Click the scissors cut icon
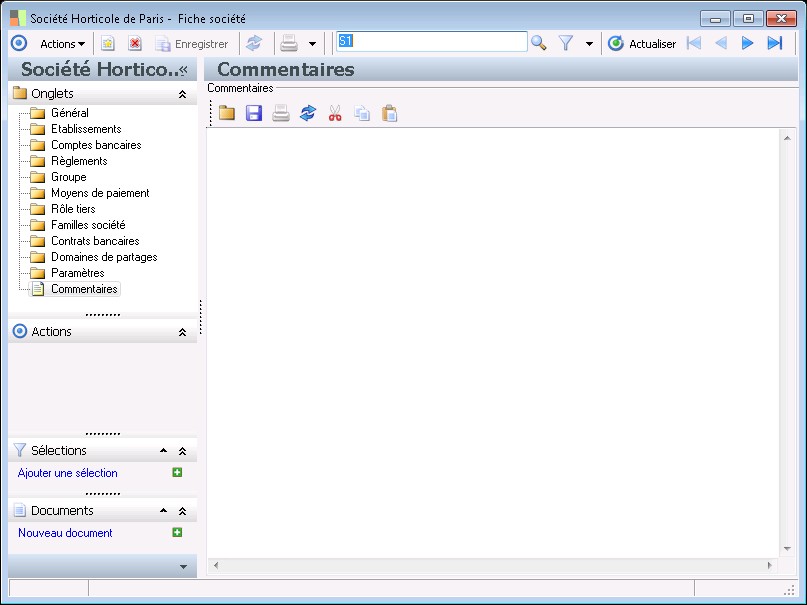 click(335, 114)
